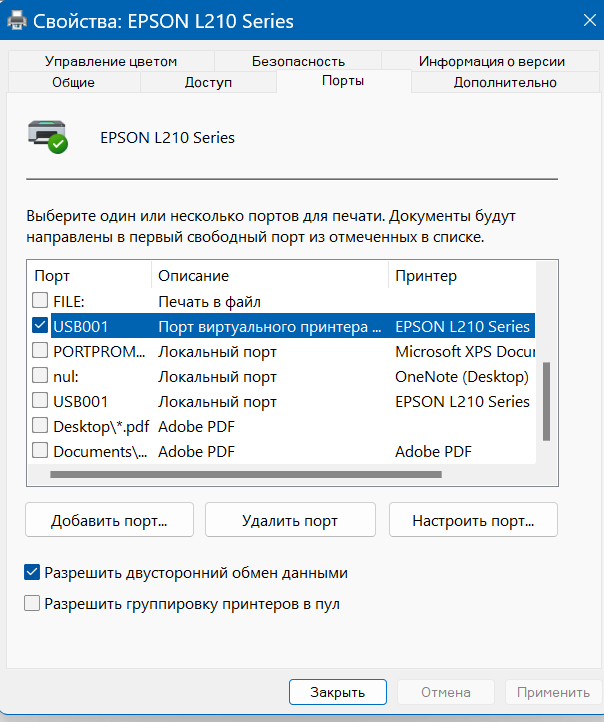Open the Безопасность tab
604x722 pixels.
point(298,61)
